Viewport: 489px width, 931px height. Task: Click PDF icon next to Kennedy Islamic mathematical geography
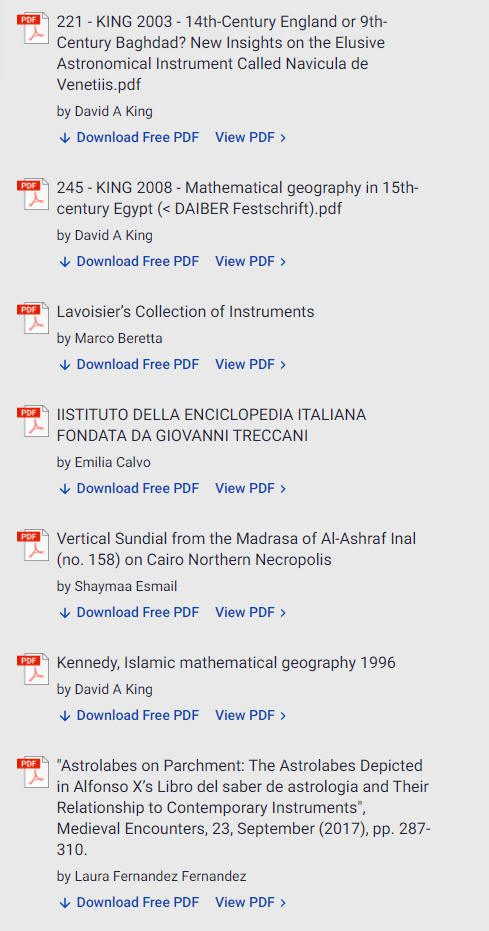tap(33, 670)
